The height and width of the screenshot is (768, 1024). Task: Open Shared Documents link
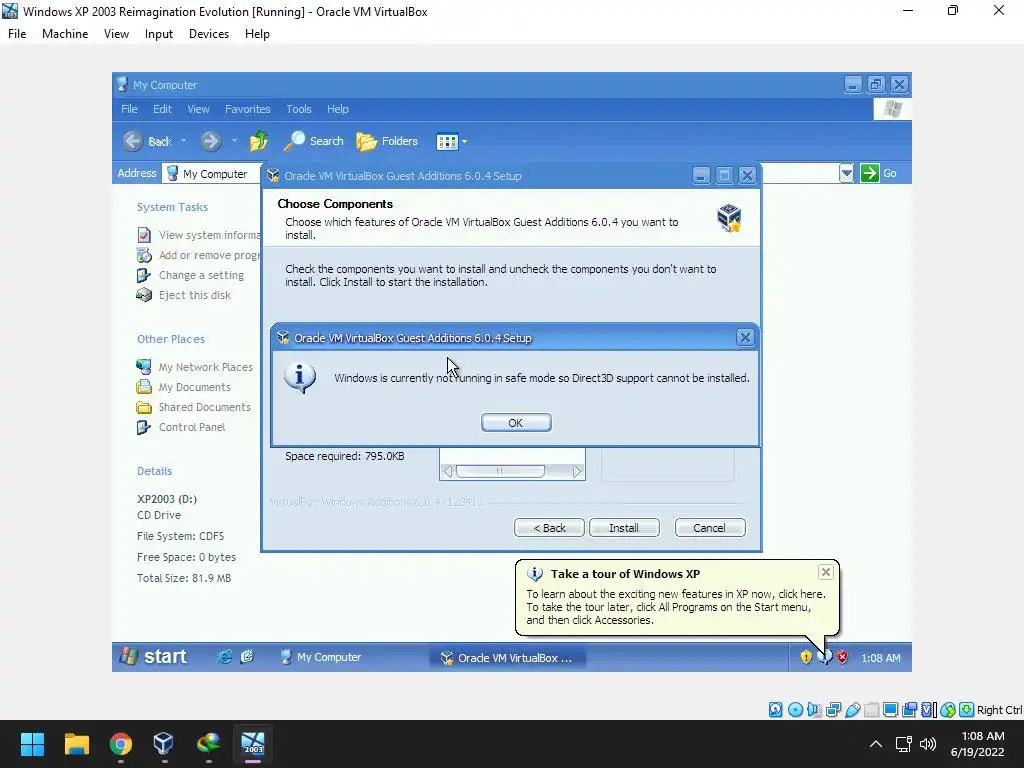pos(193,407)
